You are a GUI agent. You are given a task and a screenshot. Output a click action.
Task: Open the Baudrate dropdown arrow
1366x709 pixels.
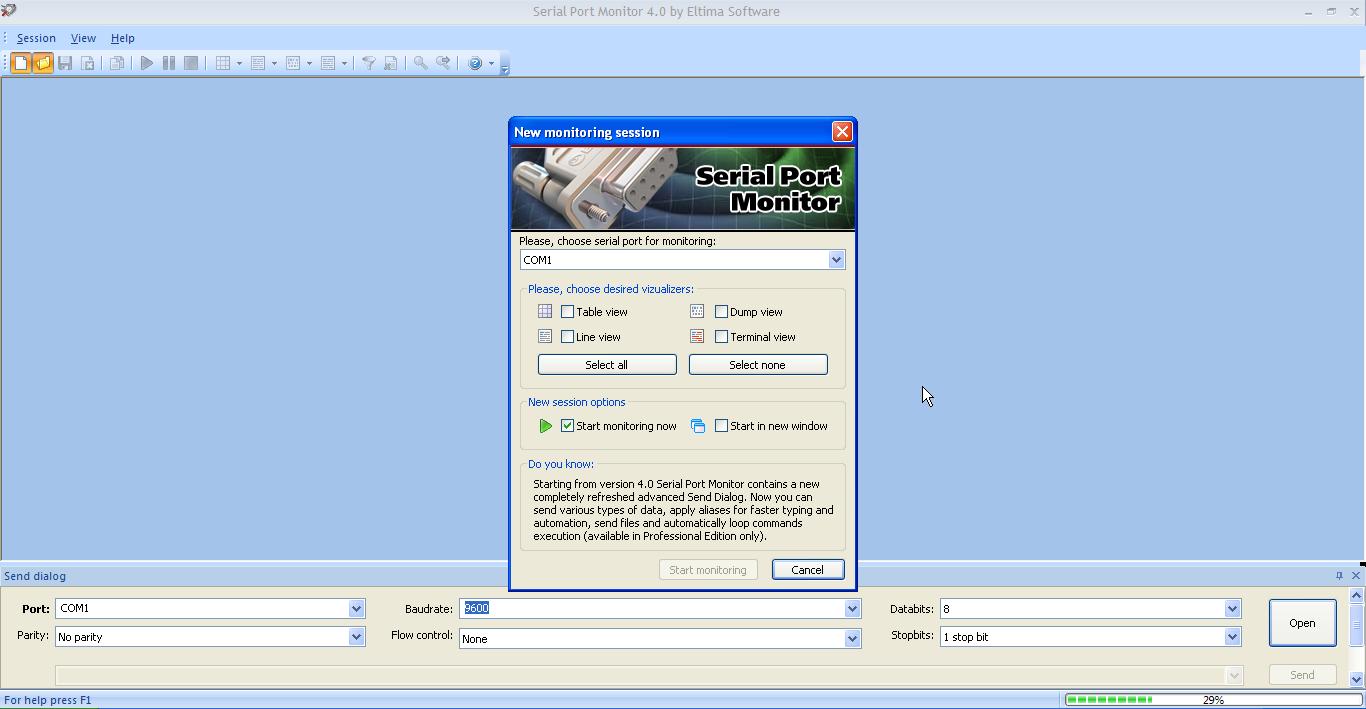852,608
